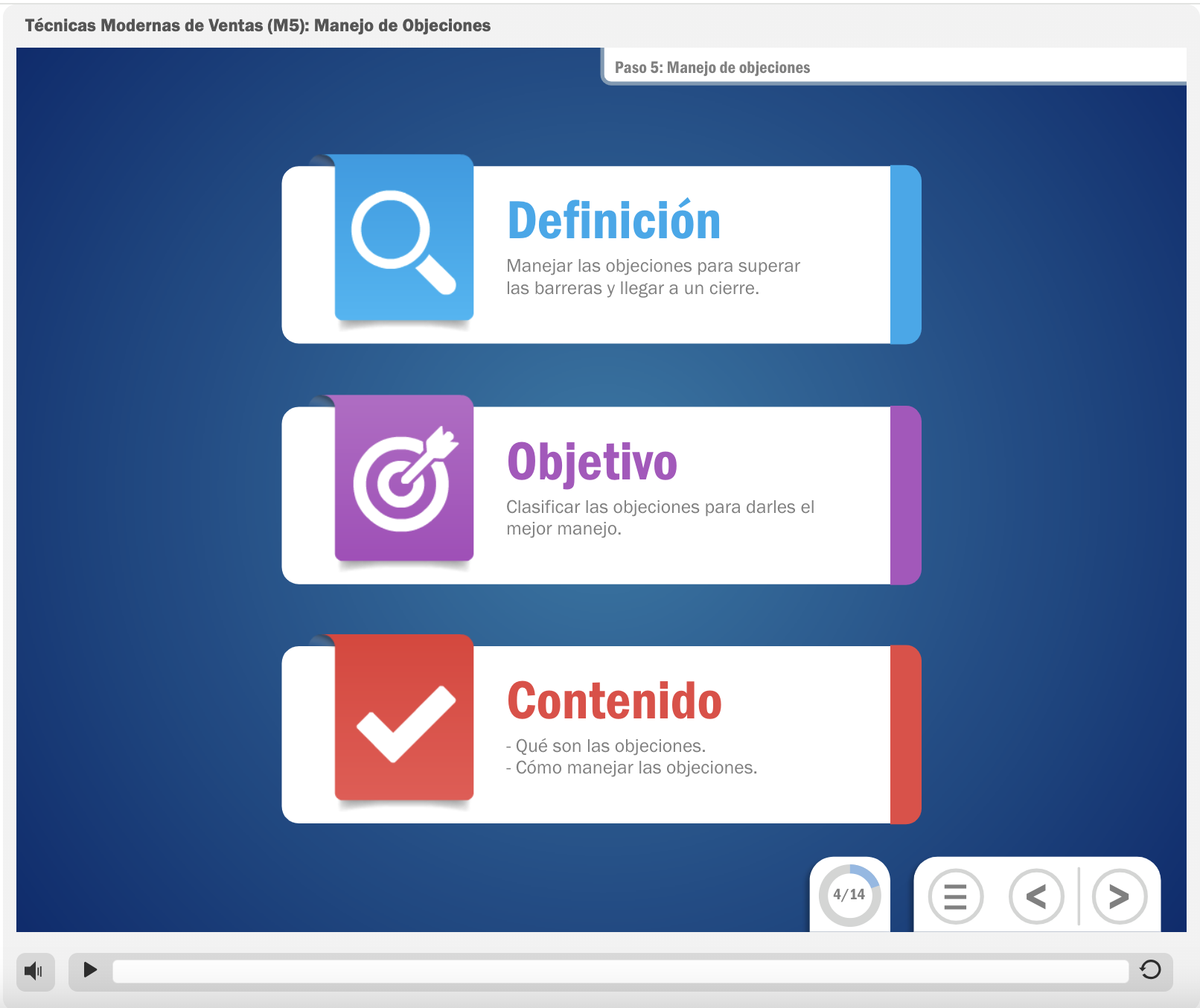The width and height of the screenshot is (1200, 1008).
Task: Click the magnifying glass Definición icon
Action: tap(403, 240)
